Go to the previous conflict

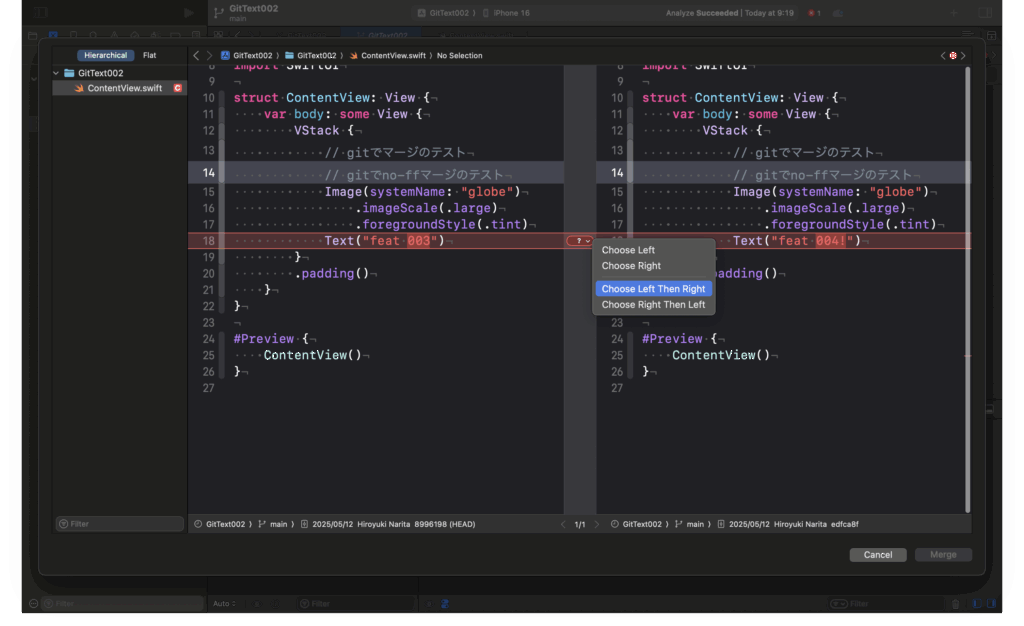(x=563, y=524)
